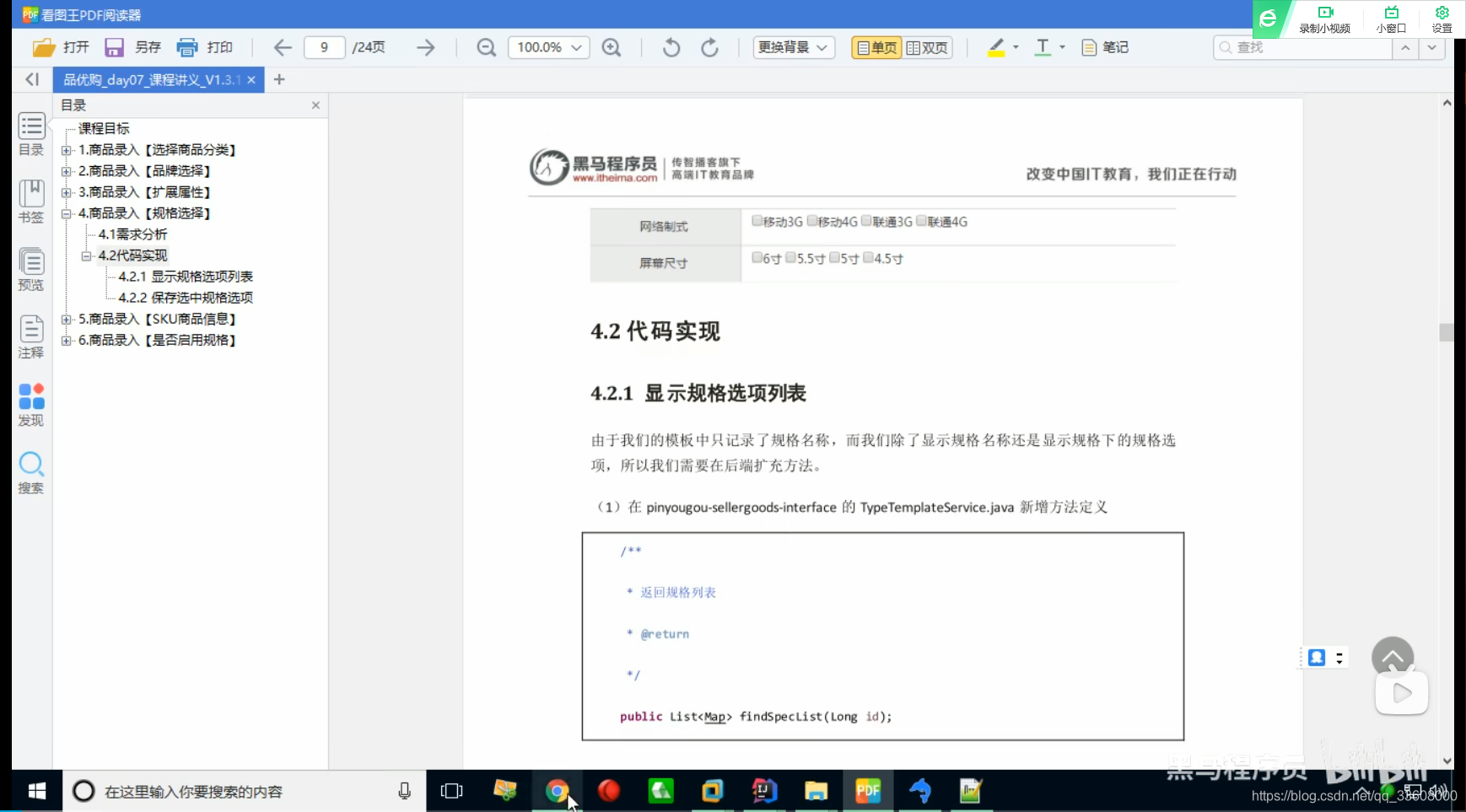
Task: Open the highlighter color dropdown arrow
Action: (1016, 47)
